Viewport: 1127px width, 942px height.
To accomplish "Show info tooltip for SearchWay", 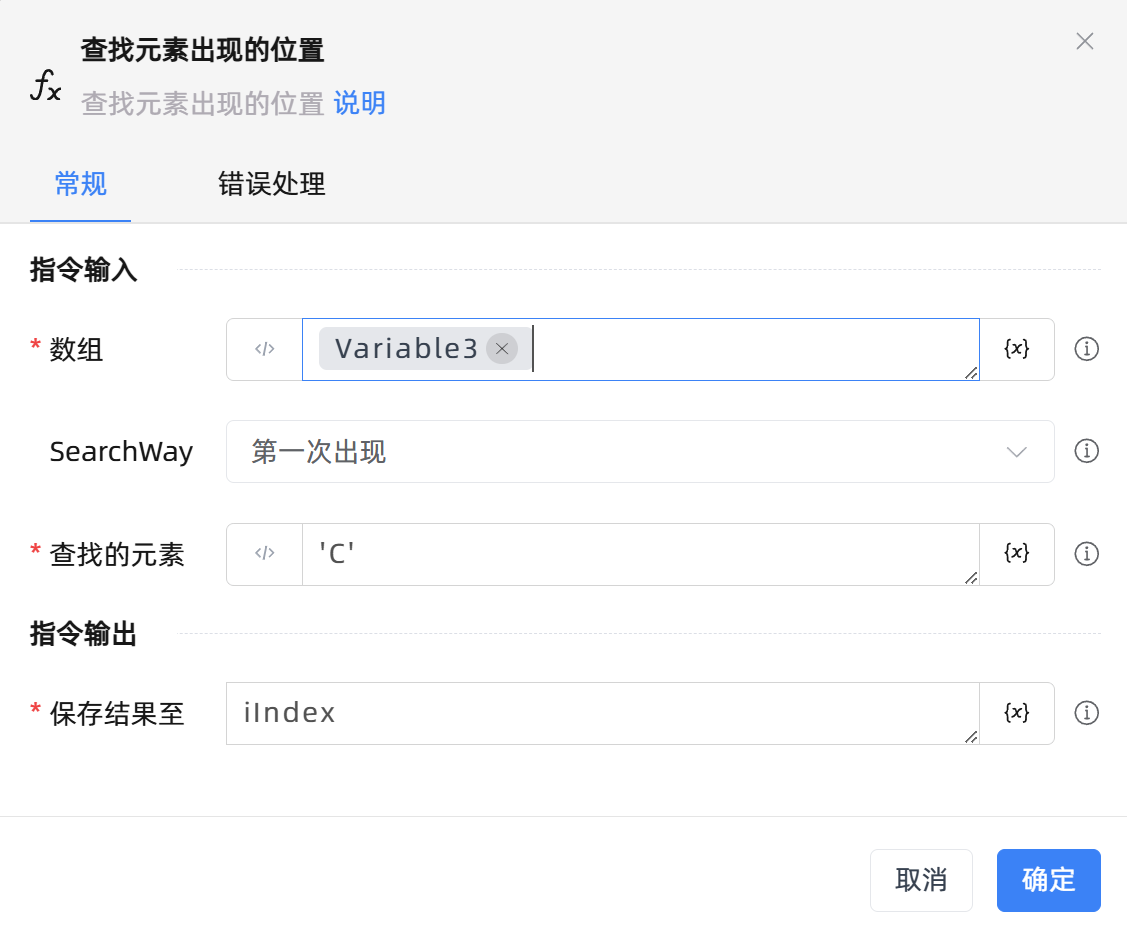I will (1086, 452).
